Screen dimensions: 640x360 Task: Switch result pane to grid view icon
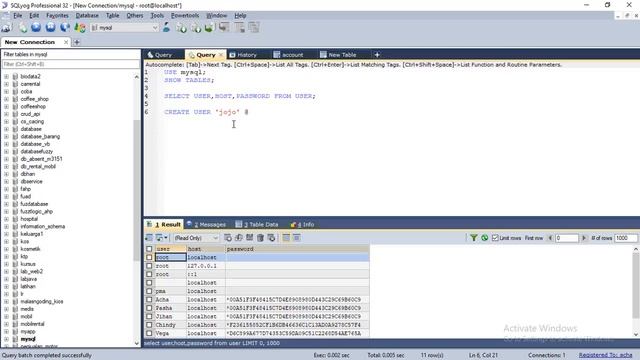286,238
